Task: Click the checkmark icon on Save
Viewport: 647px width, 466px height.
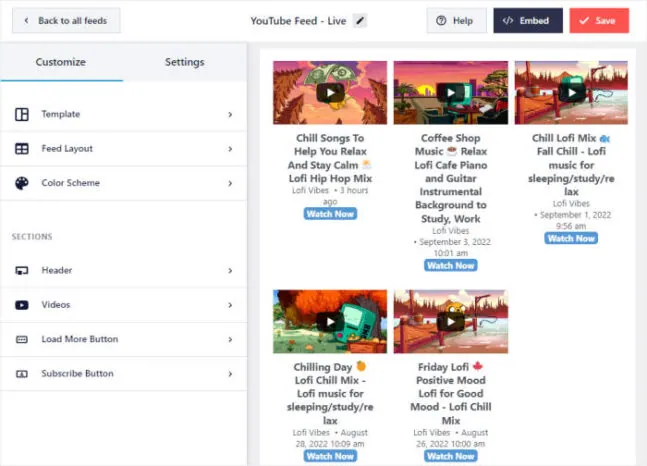Action: 584,21
